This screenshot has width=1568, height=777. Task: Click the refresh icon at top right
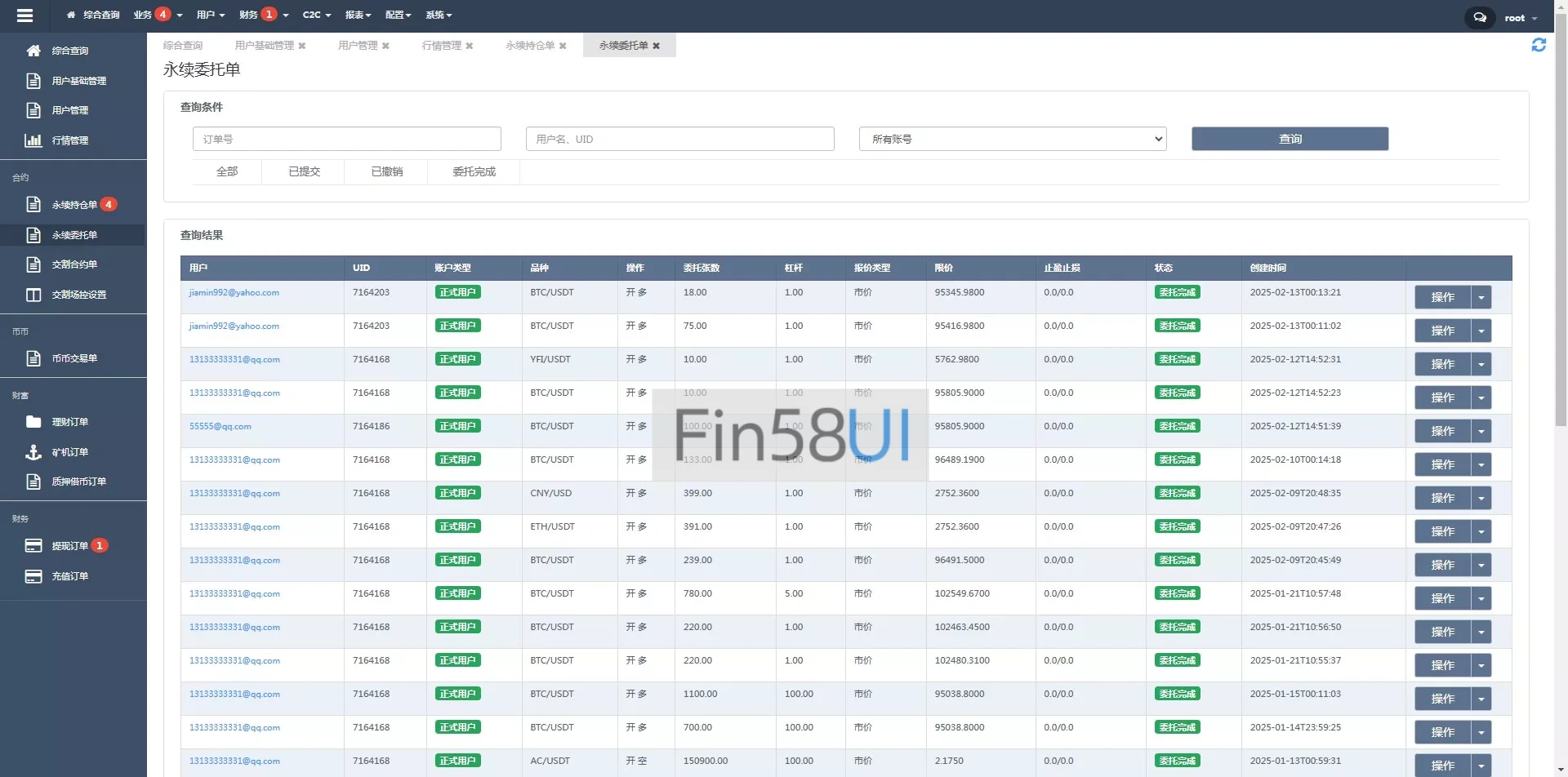coord(1539,46)
